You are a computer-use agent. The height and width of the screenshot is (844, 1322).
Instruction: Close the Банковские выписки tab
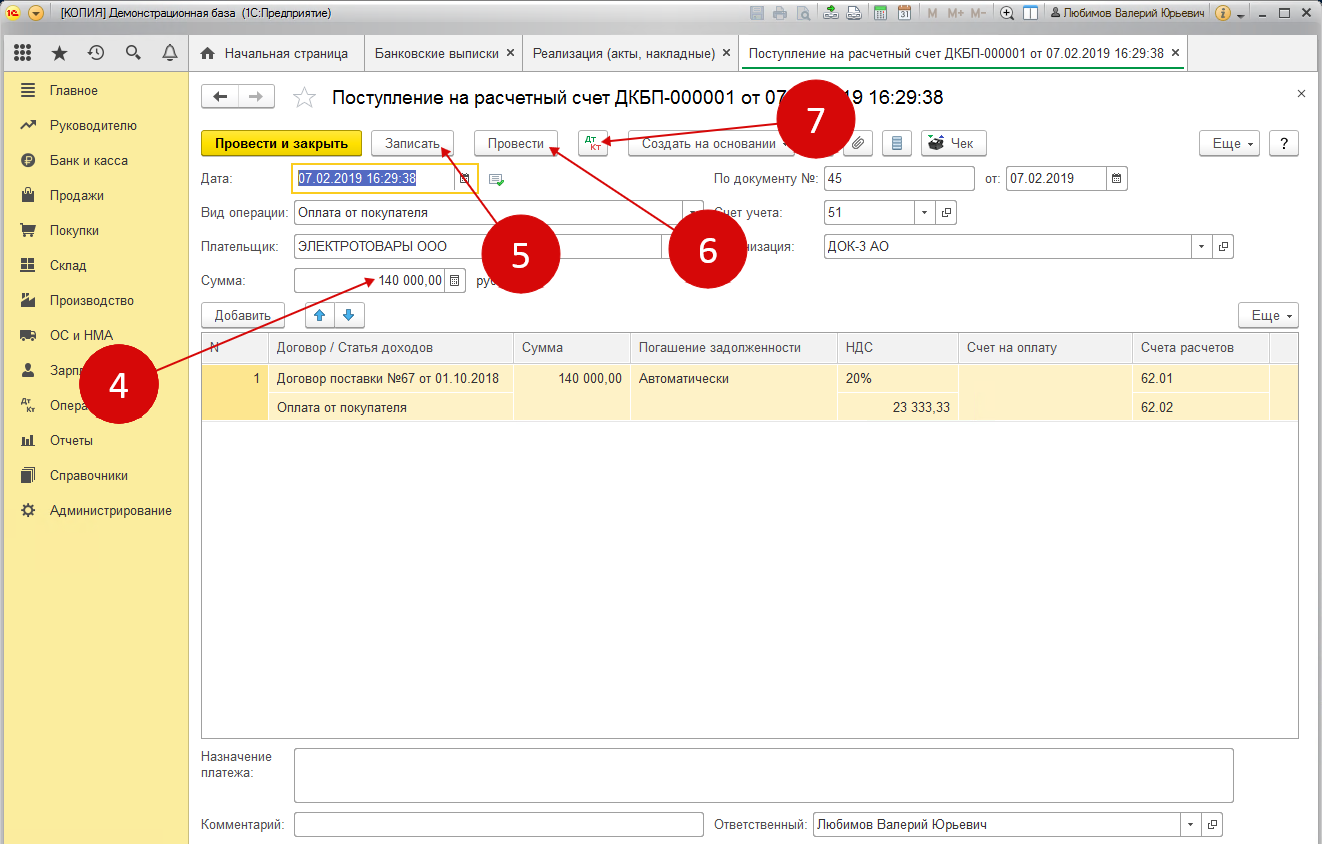(x=510, y=53)
